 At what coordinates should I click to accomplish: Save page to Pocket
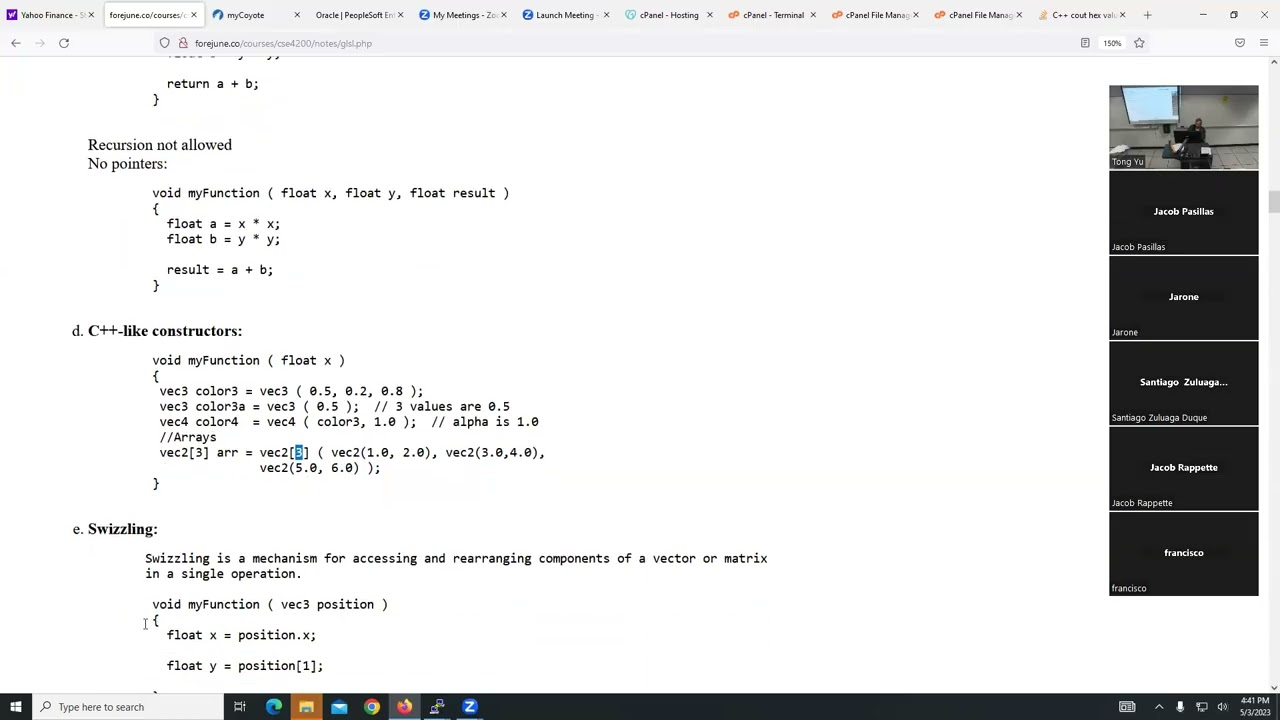pyautogui.click(x=1240, y=43)
